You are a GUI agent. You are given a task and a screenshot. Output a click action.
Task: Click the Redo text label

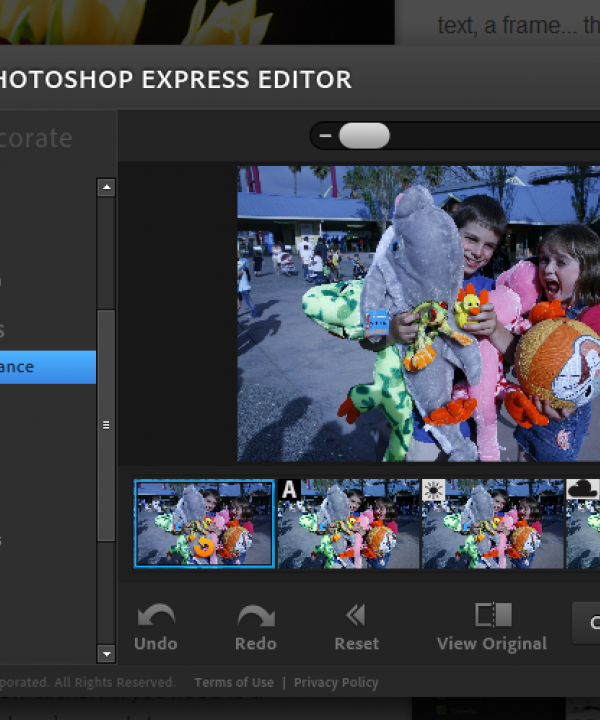pyautogui.click(x=256, y=644)
